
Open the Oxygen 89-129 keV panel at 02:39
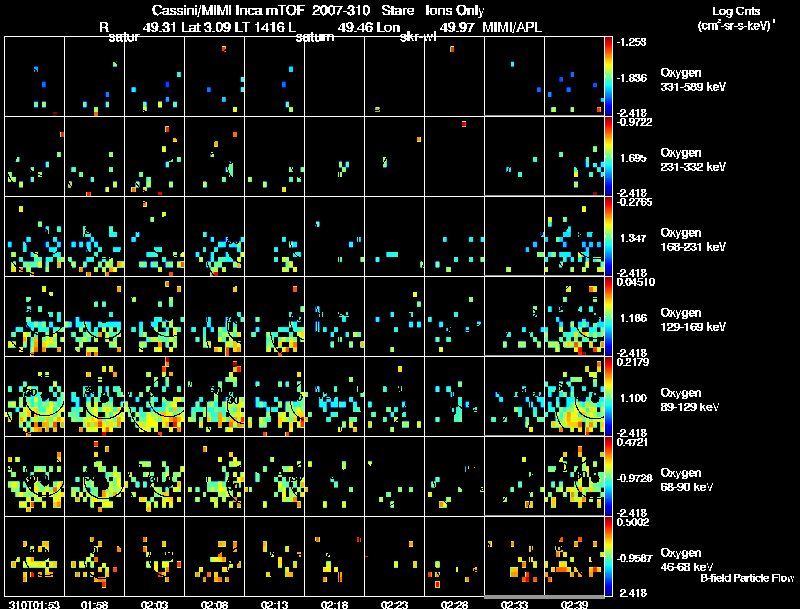click(574, 396)
